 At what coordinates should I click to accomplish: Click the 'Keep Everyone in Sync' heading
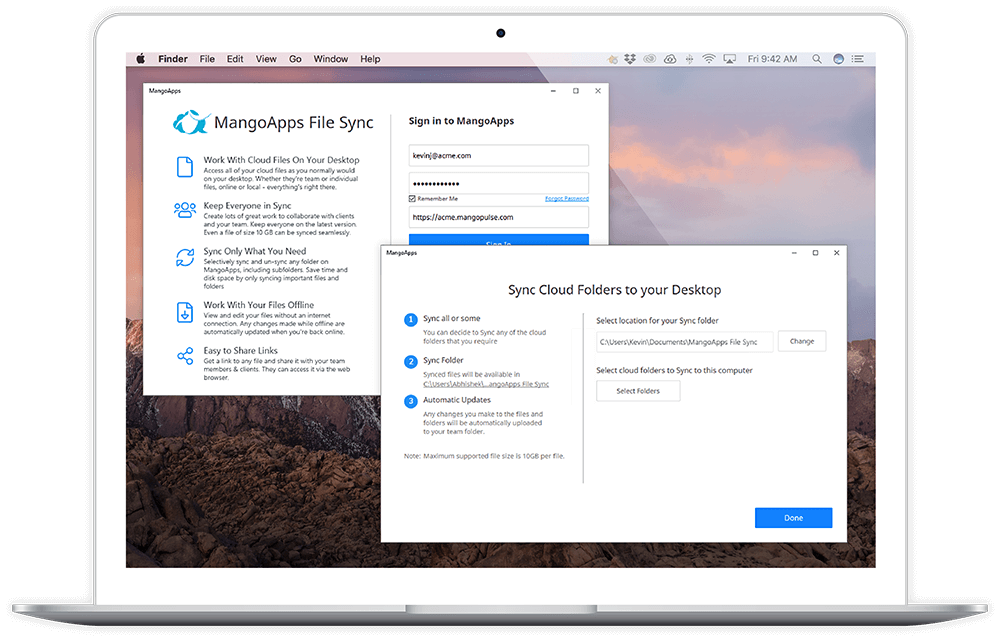[247, 206]
